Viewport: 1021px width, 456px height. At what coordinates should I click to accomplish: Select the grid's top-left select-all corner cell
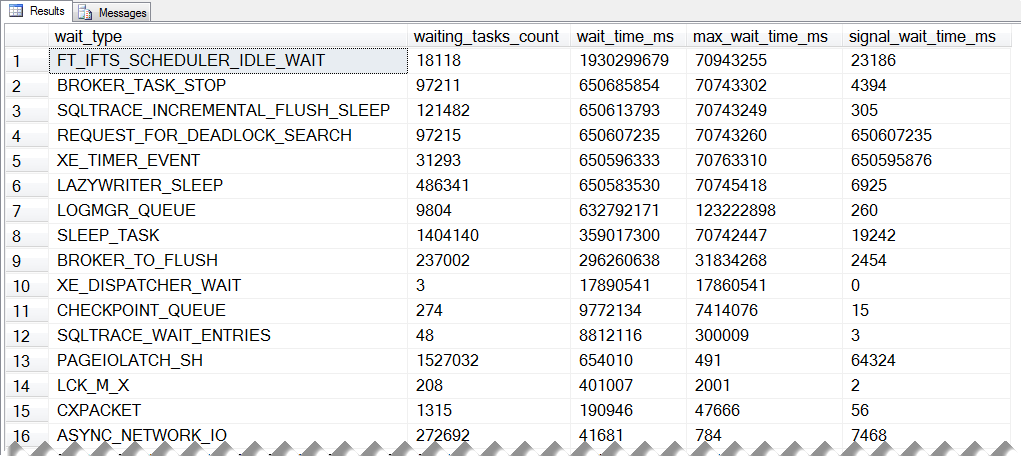(x=27, y=37)
